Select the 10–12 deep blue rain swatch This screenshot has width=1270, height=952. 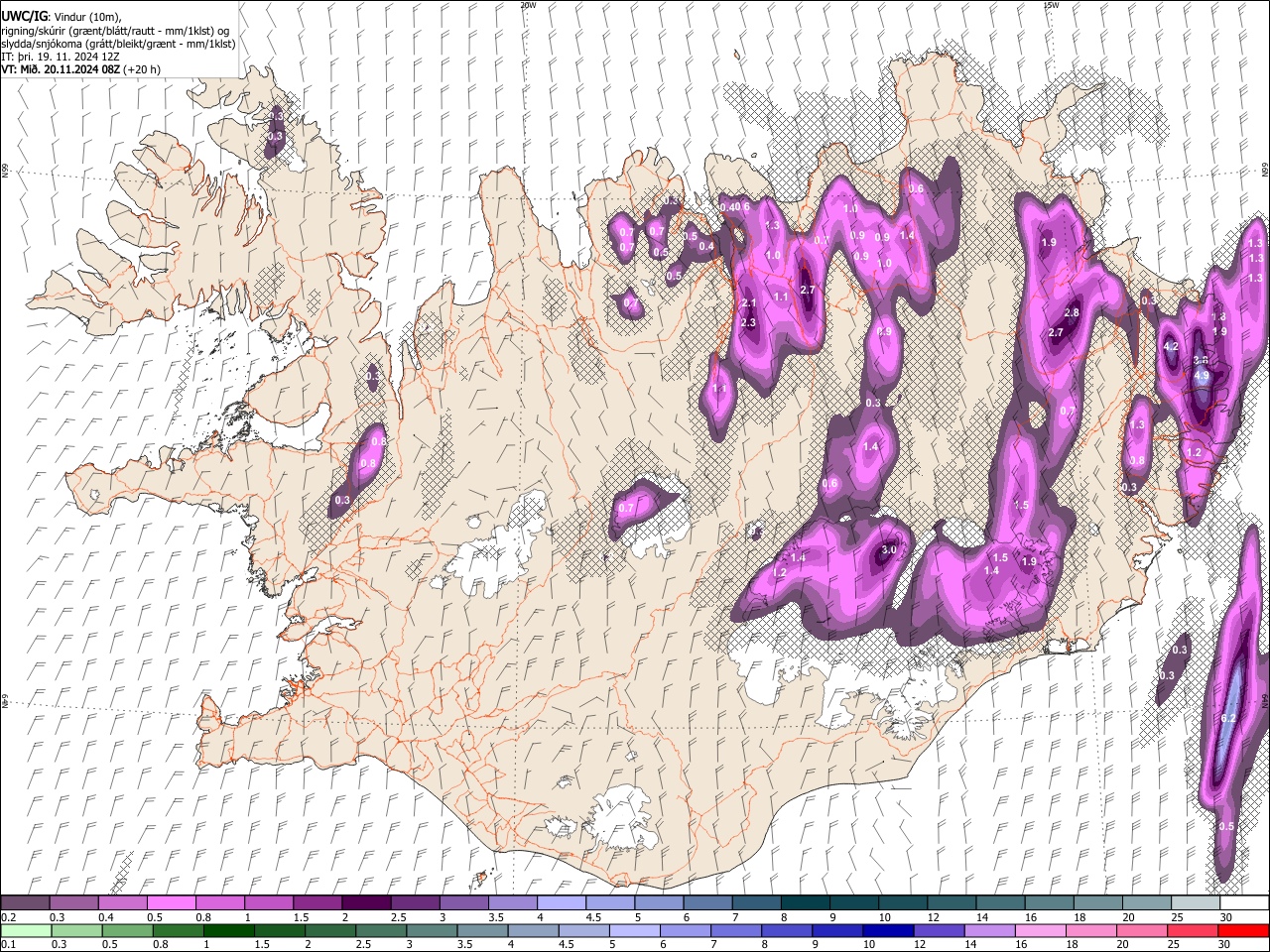coord(888,930)
